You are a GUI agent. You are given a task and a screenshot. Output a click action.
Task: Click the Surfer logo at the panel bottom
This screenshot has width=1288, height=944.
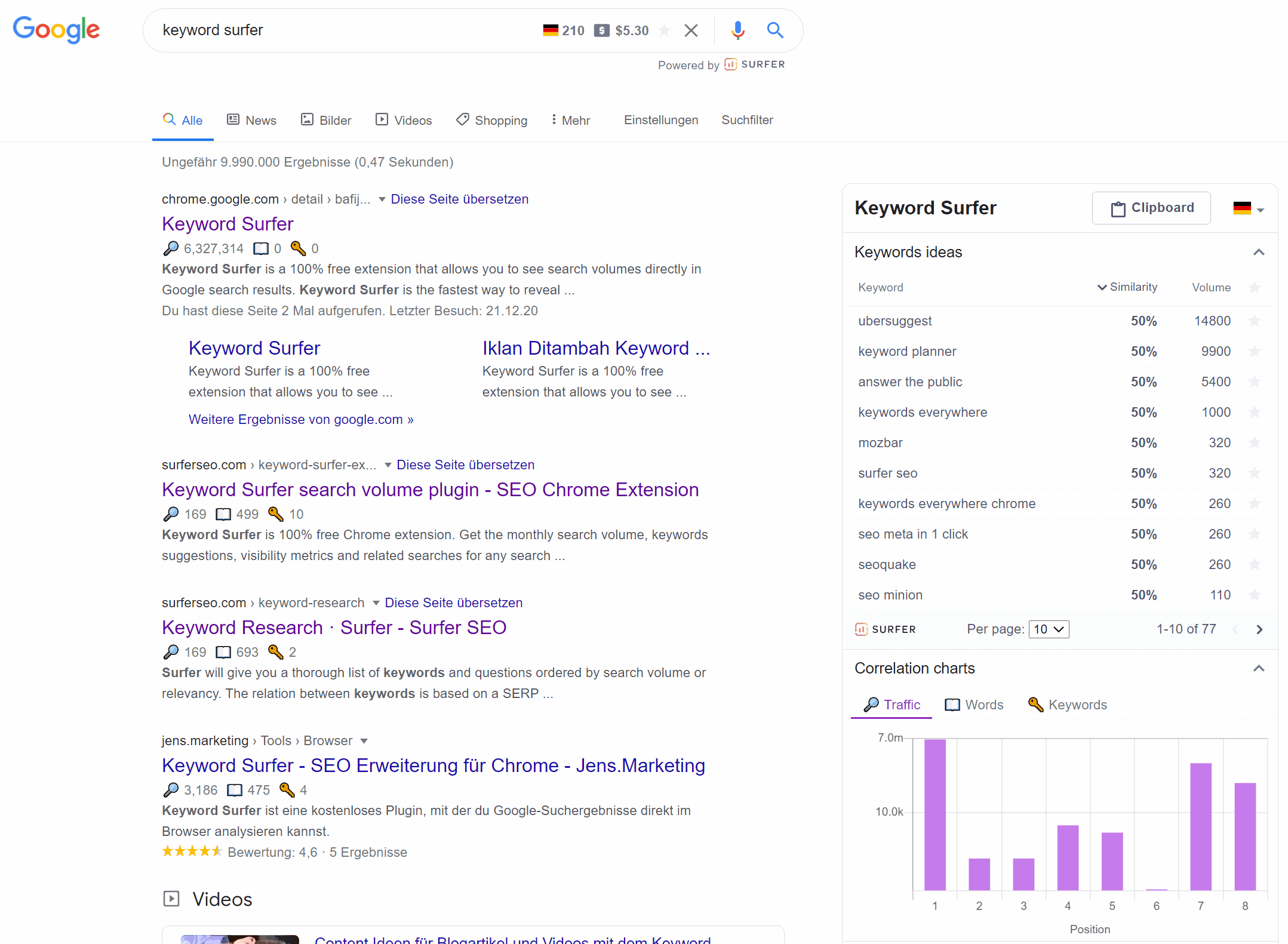tap(886, 629)
